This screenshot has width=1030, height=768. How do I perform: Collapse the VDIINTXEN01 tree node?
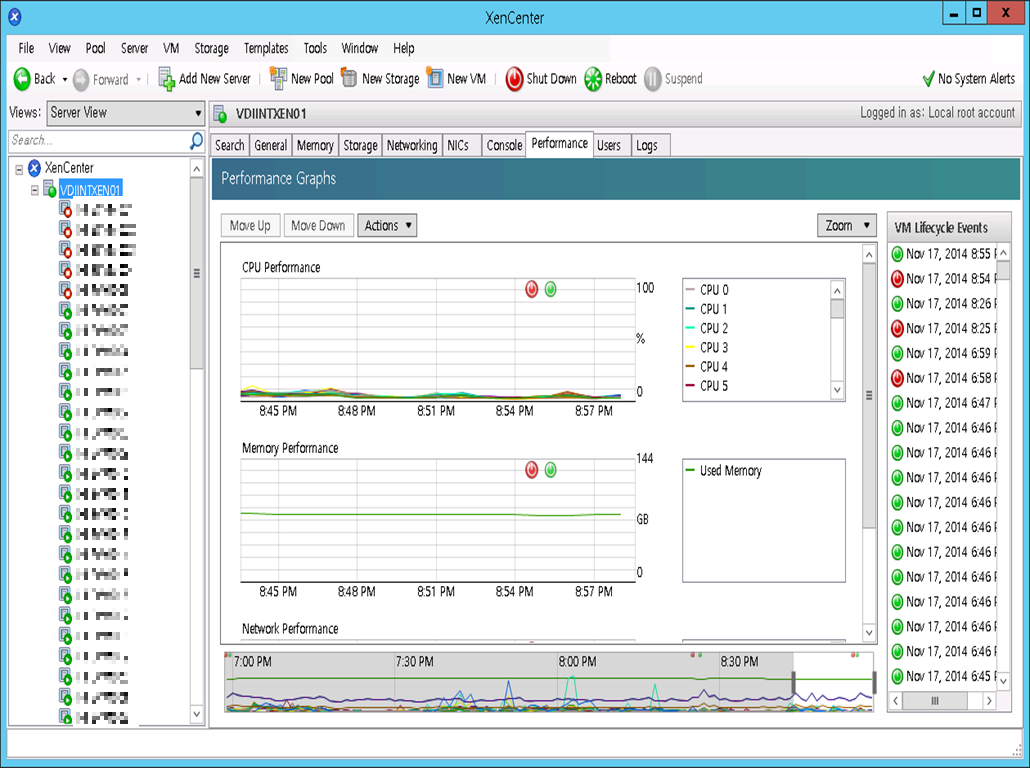coord(34,191)
